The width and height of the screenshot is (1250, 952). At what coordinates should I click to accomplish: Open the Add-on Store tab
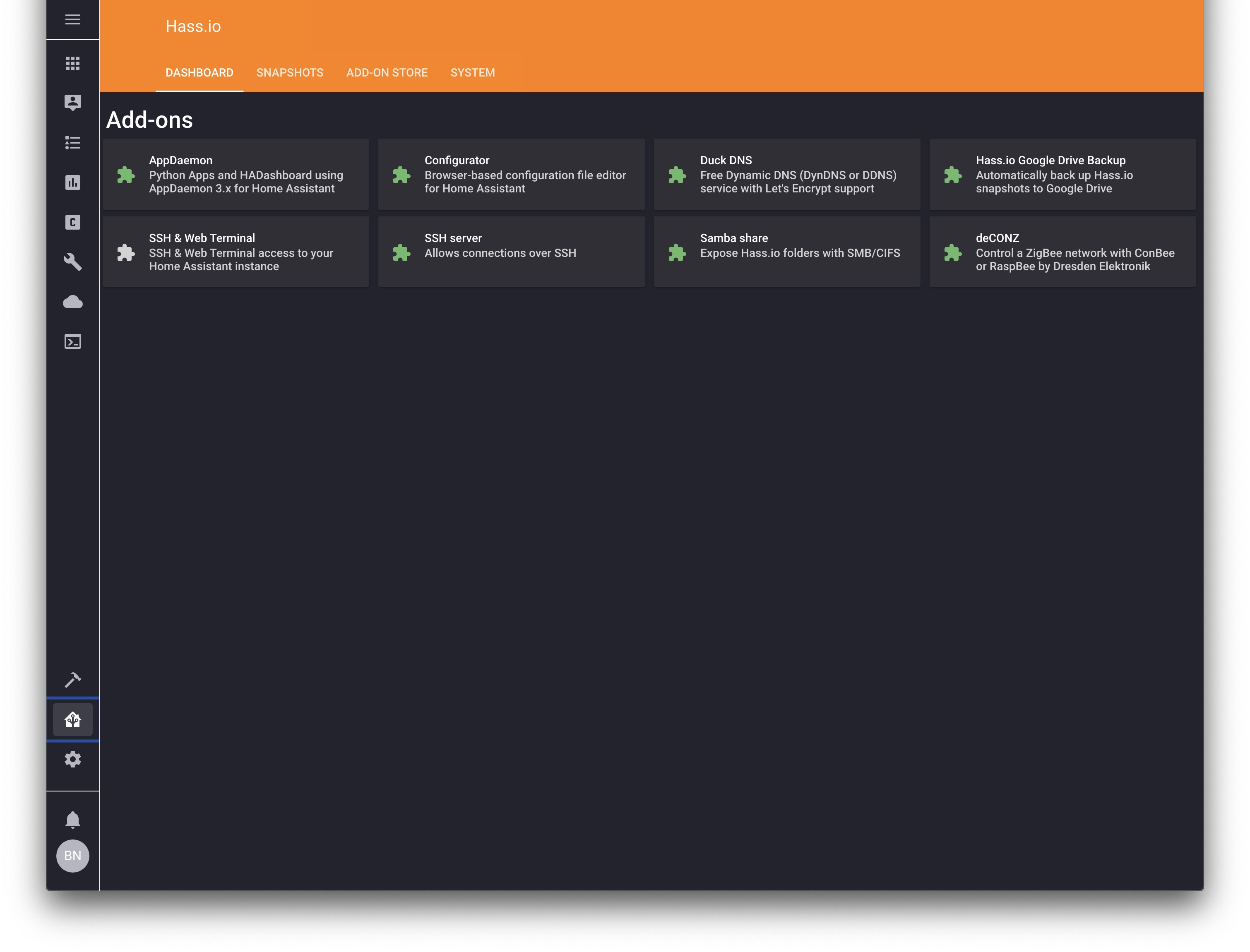387,72
